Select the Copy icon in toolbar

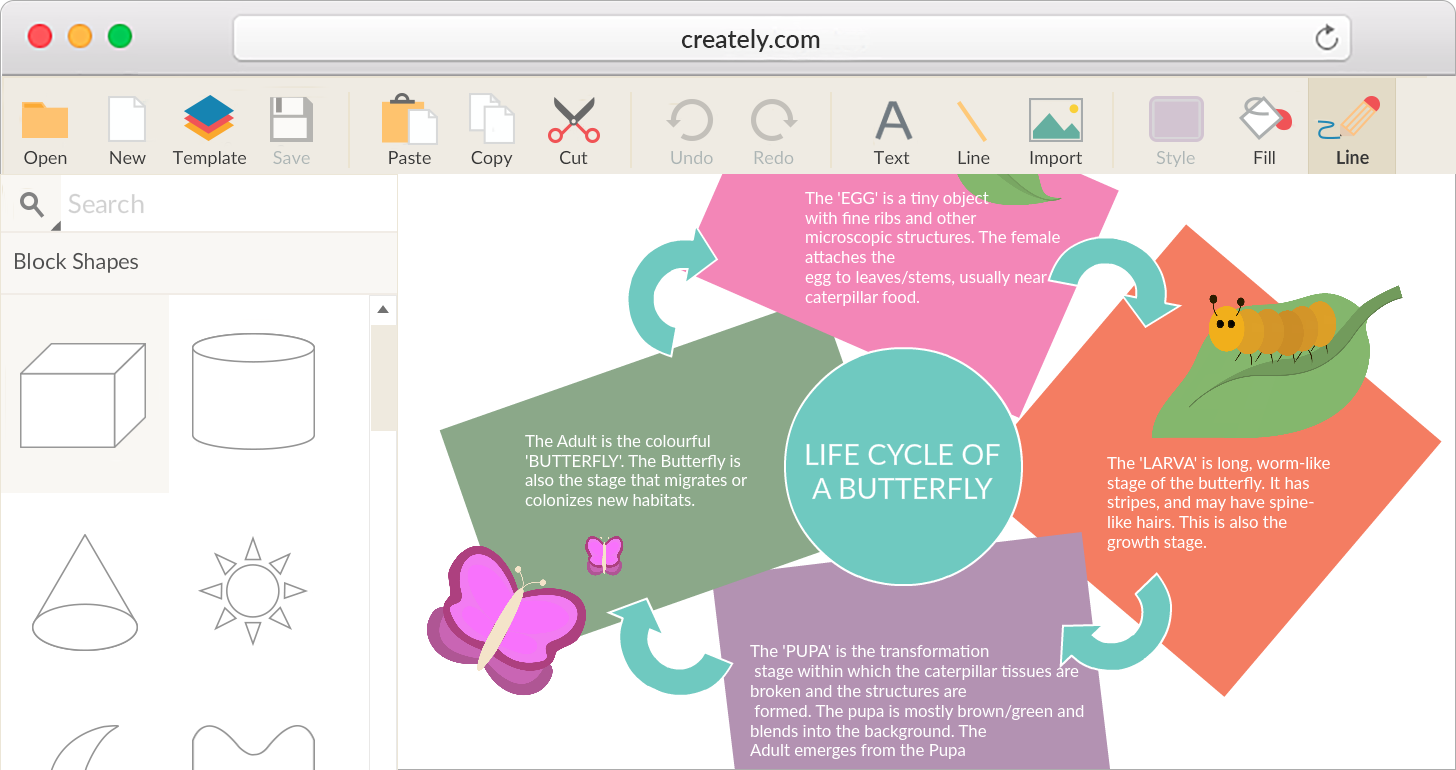[x=491, y=121]
